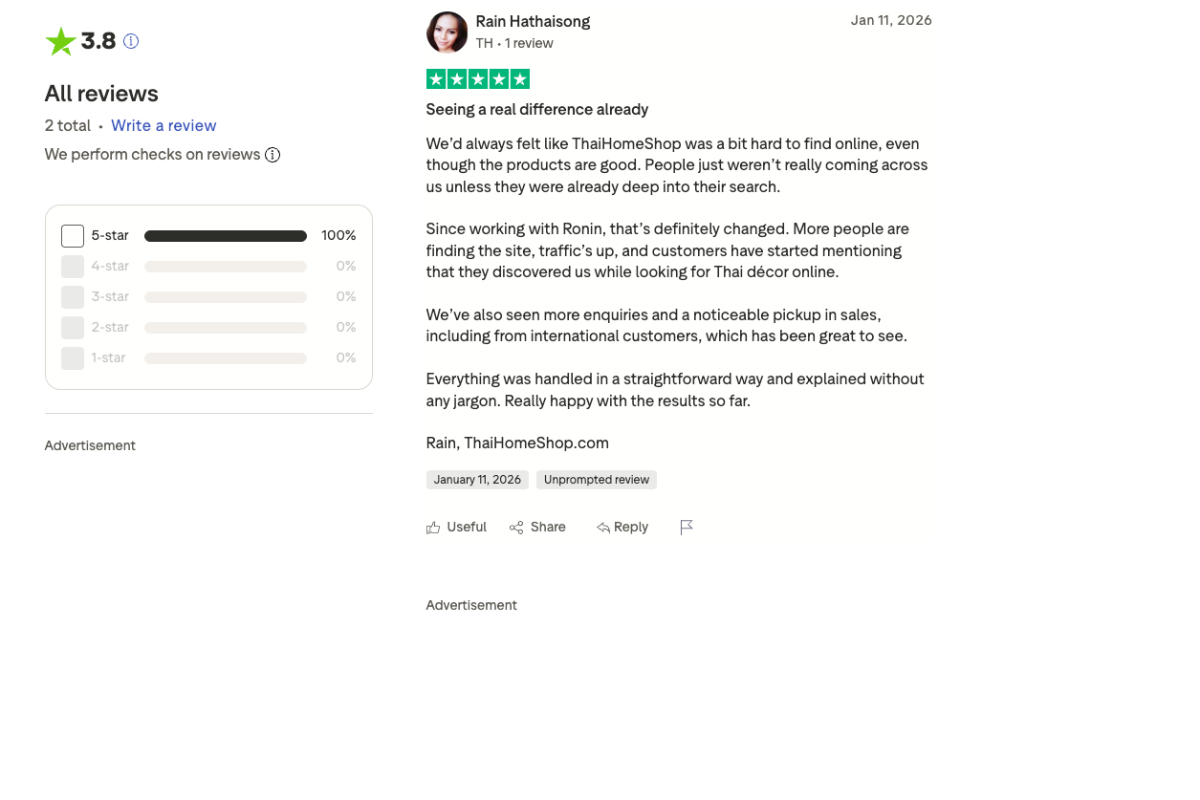Click the Unprompted review tag

pos(596,479)
